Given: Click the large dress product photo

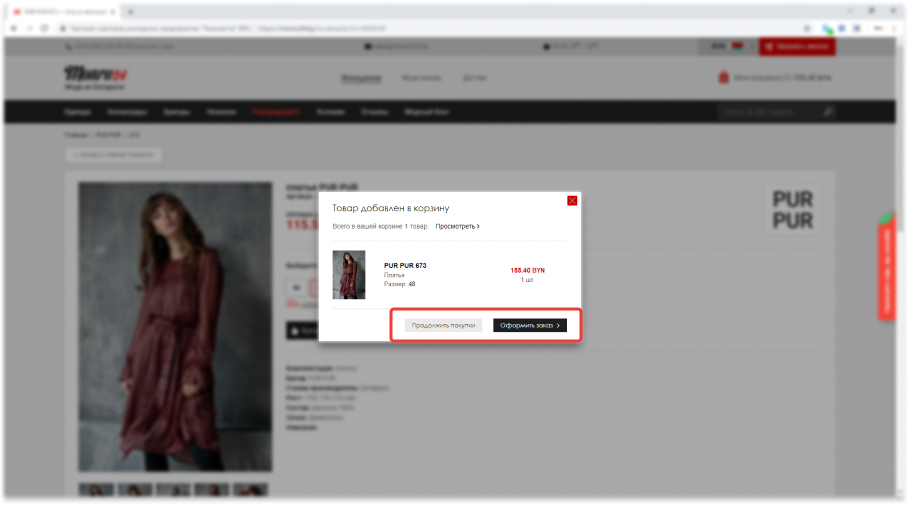Looking at the screenshot, I should [x=175, y=327].
